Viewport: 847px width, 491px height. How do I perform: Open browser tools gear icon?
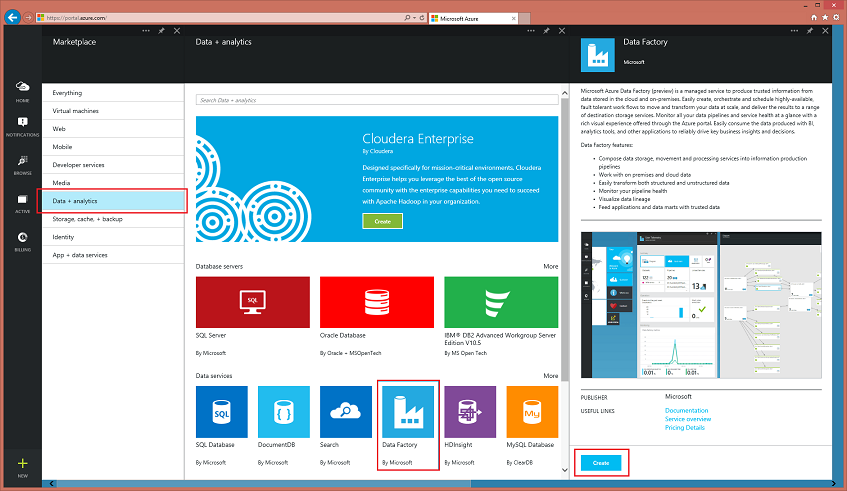click(836, 17)
